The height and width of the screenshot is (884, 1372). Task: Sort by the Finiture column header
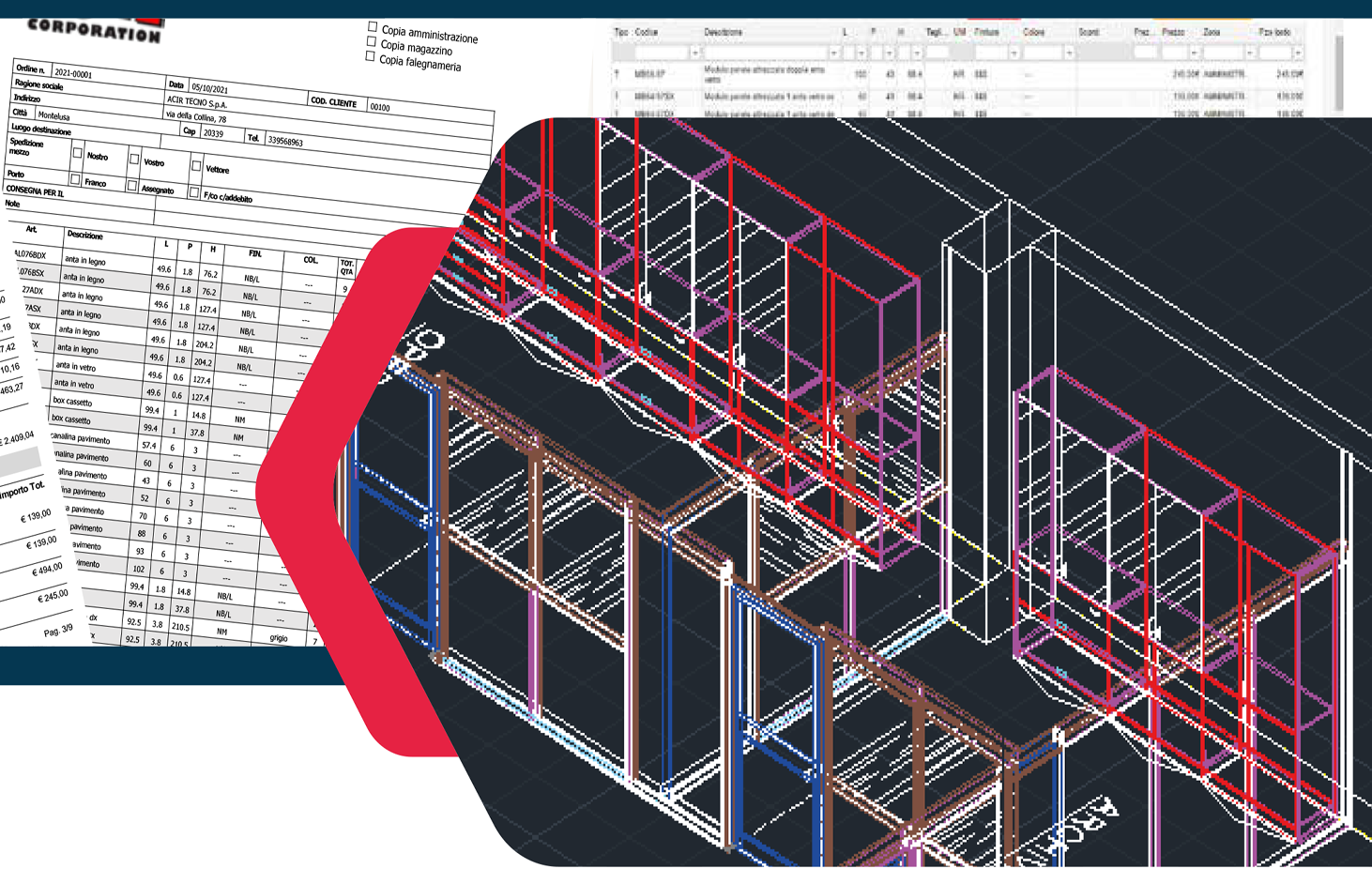987,32
